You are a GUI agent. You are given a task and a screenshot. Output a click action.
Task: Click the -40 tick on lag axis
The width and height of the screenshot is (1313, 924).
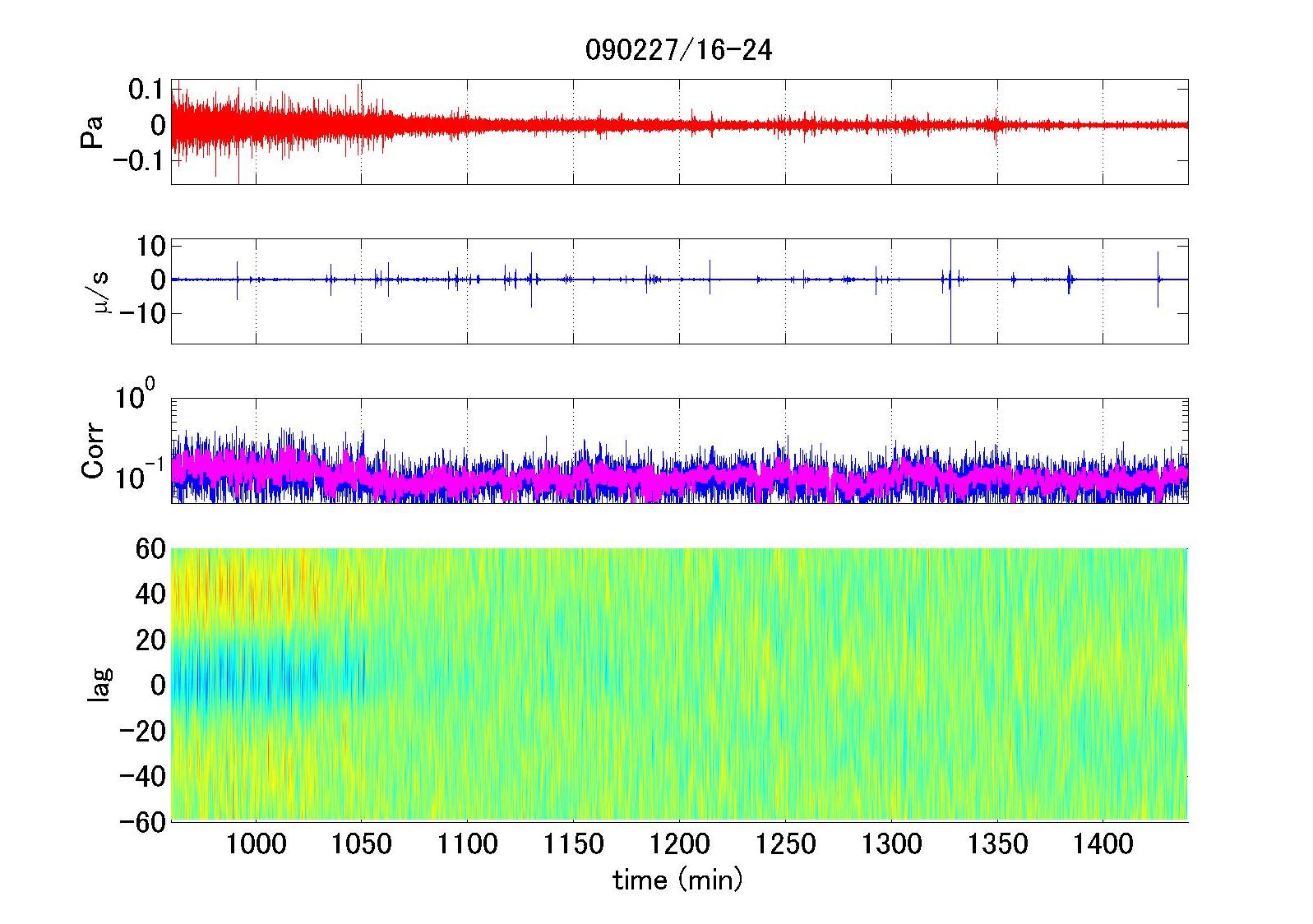pos(144,775)
